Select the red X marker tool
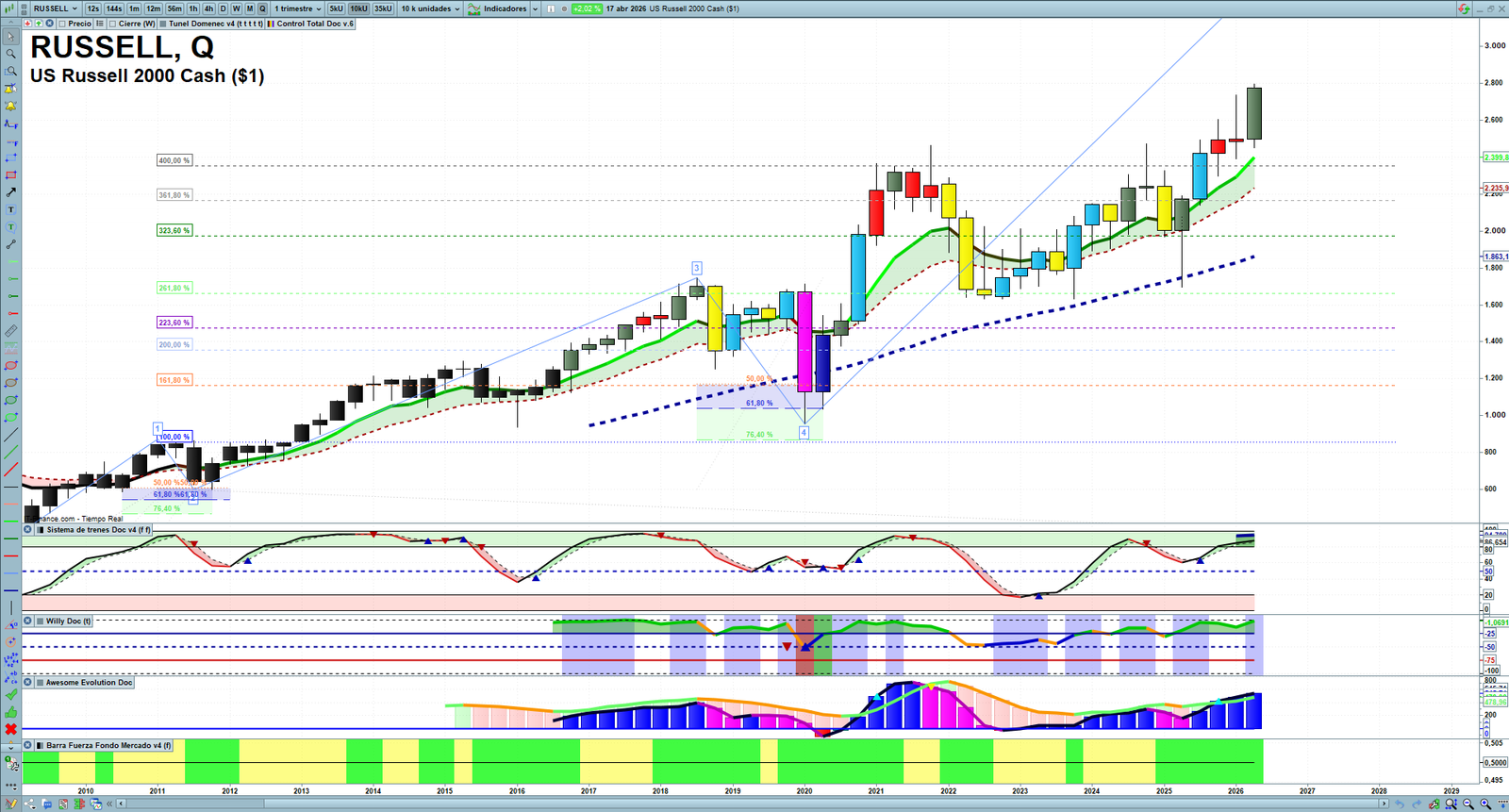1509x812 pixels. [11, 729]
